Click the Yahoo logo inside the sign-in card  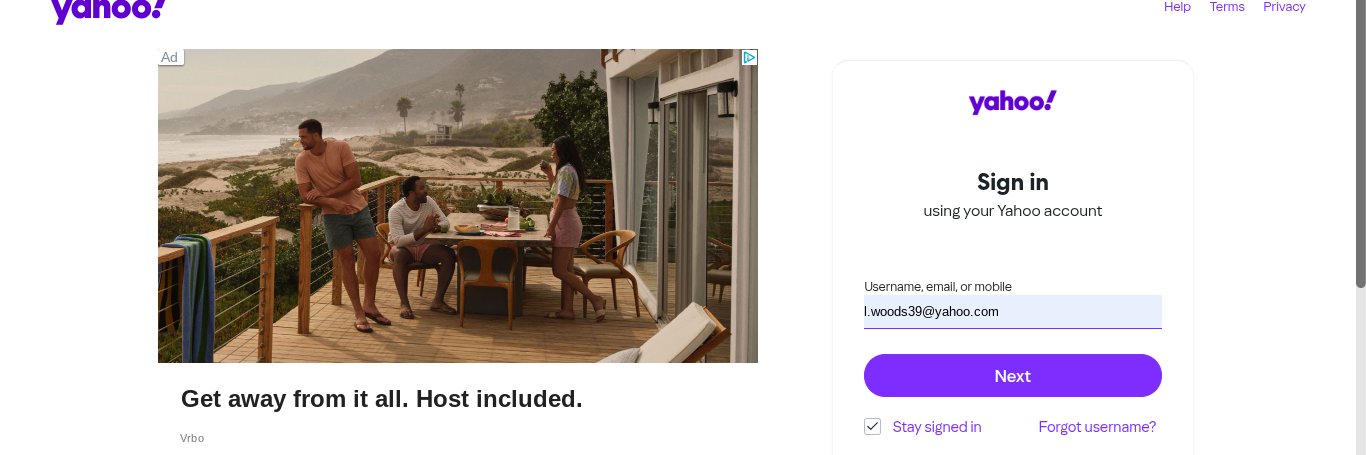pyautogui.click(x=1012, y=102)
